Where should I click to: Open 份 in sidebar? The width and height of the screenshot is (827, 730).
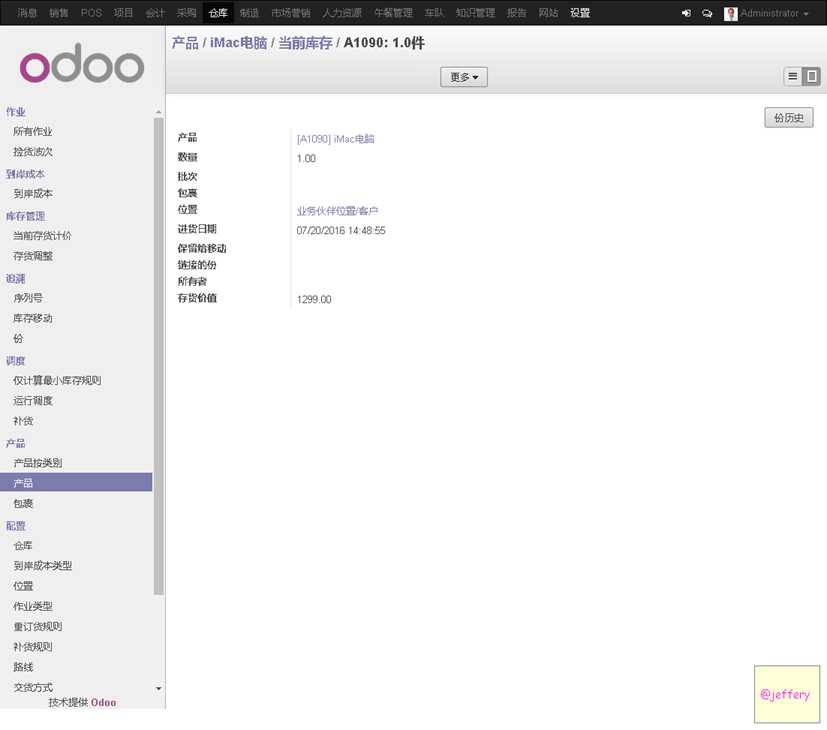pyautogui.click(x=18, y=339)
